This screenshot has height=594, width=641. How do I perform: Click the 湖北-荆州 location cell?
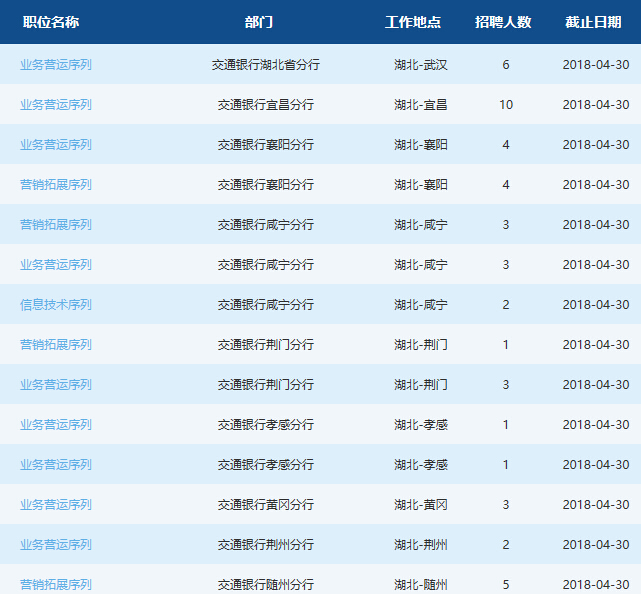tap(421, 545)
